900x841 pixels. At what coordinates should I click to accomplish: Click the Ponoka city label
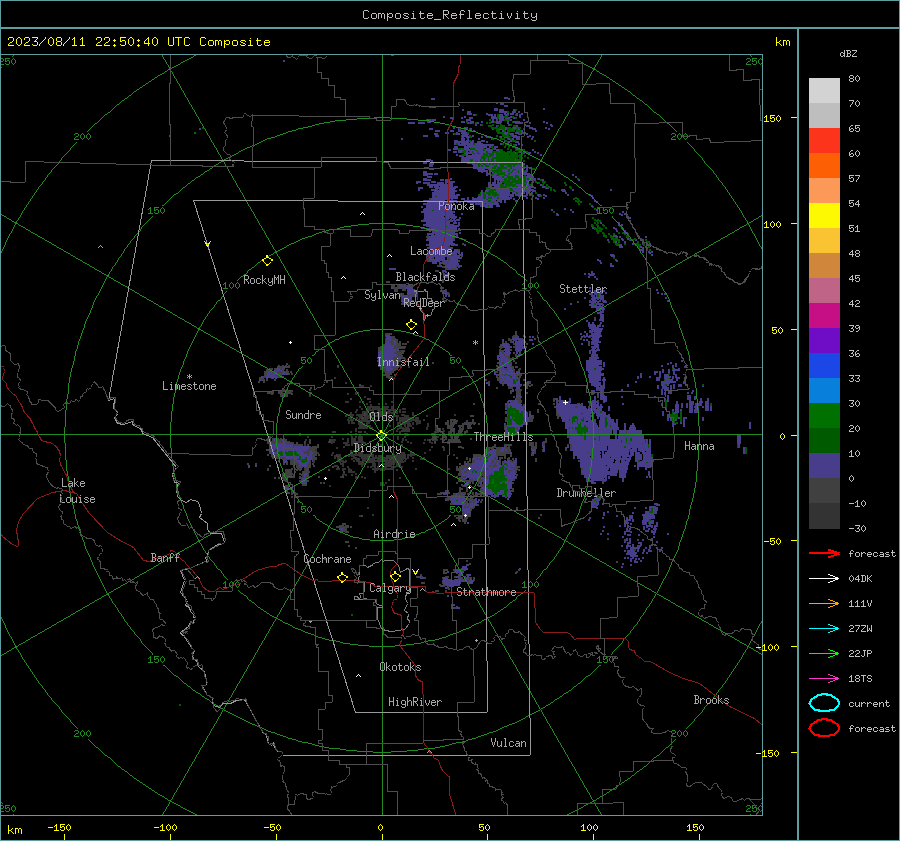pyautogui.click(x=456, y=206)
